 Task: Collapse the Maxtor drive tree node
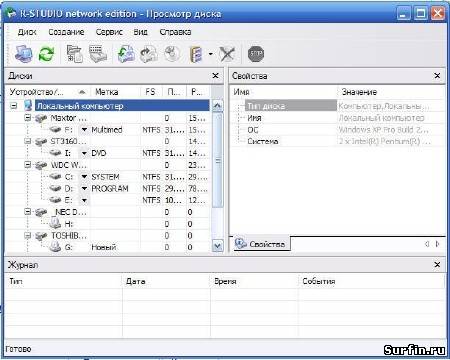point(28,118)
